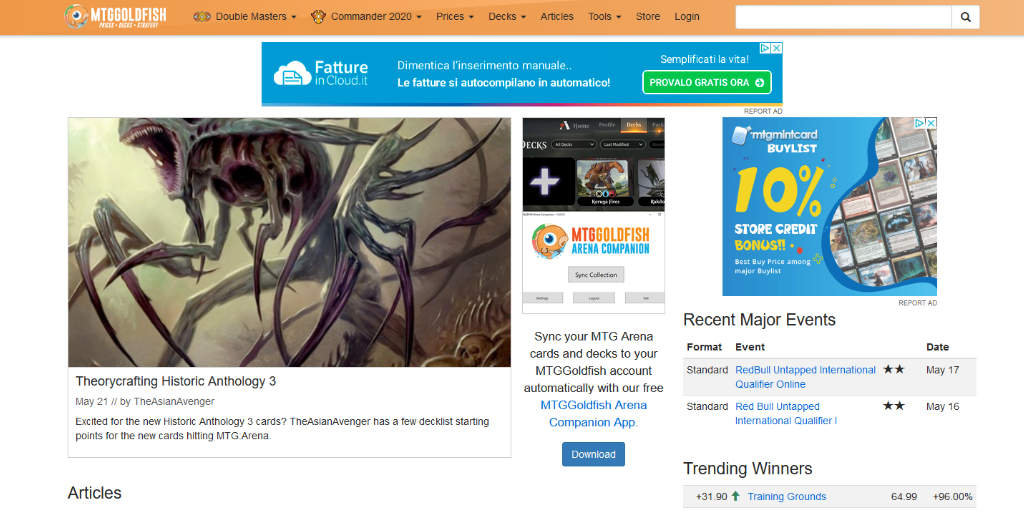This screenshot has height=512, width=1024.
Task: Click the AdChoices icon on mtgmintcard ad
Action: [920, 123]
